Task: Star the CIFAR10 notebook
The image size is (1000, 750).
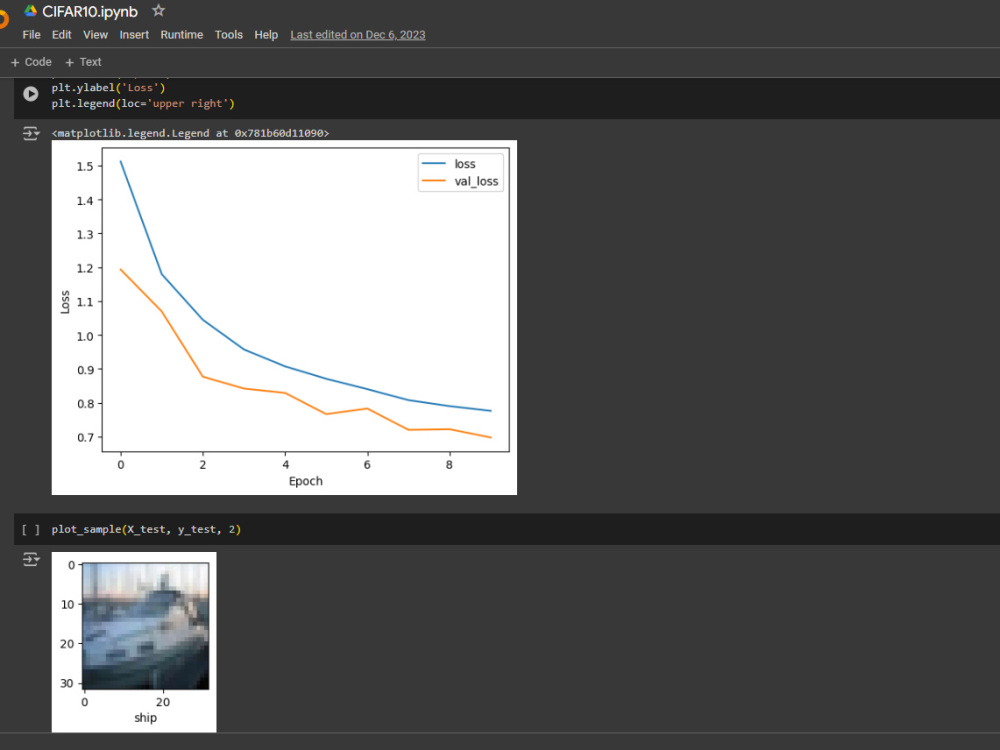Action: click(x=158, y=11)
